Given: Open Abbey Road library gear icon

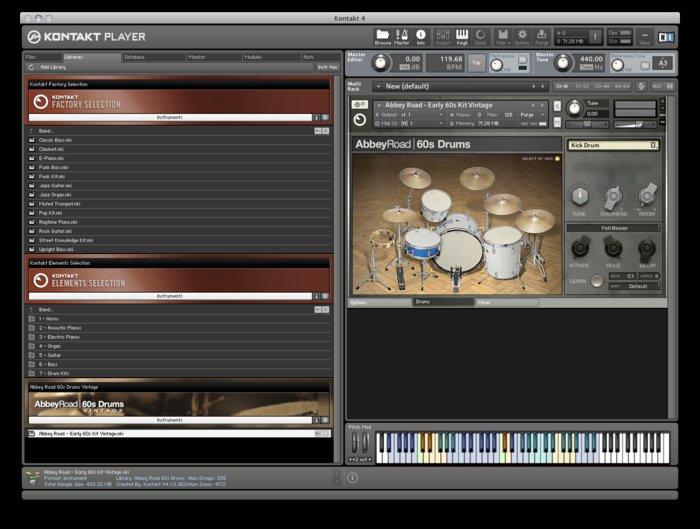Looking at the screenshot, I should pos(325,420).
